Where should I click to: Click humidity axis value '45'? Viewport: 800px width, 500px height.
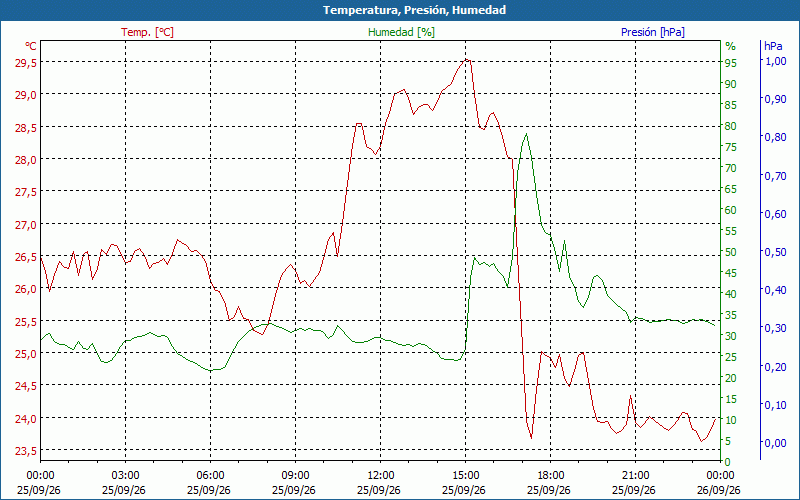(731, 273)
